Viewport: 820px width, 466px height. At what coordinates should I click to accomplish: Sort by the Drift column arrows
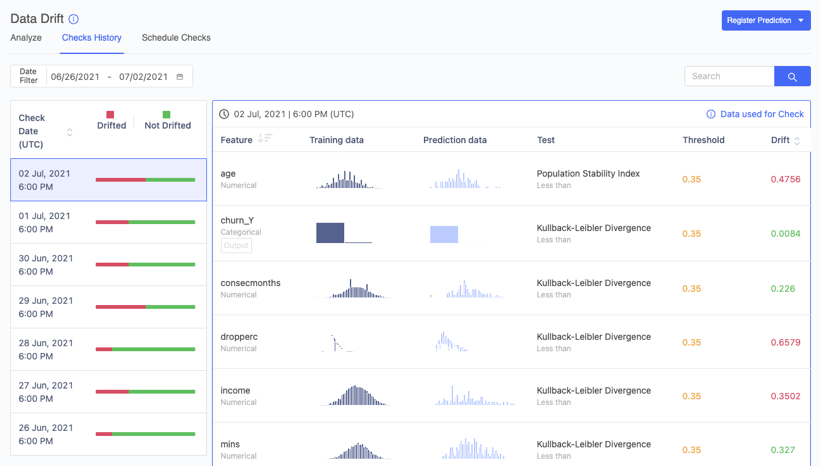click(x=797, y=141)
